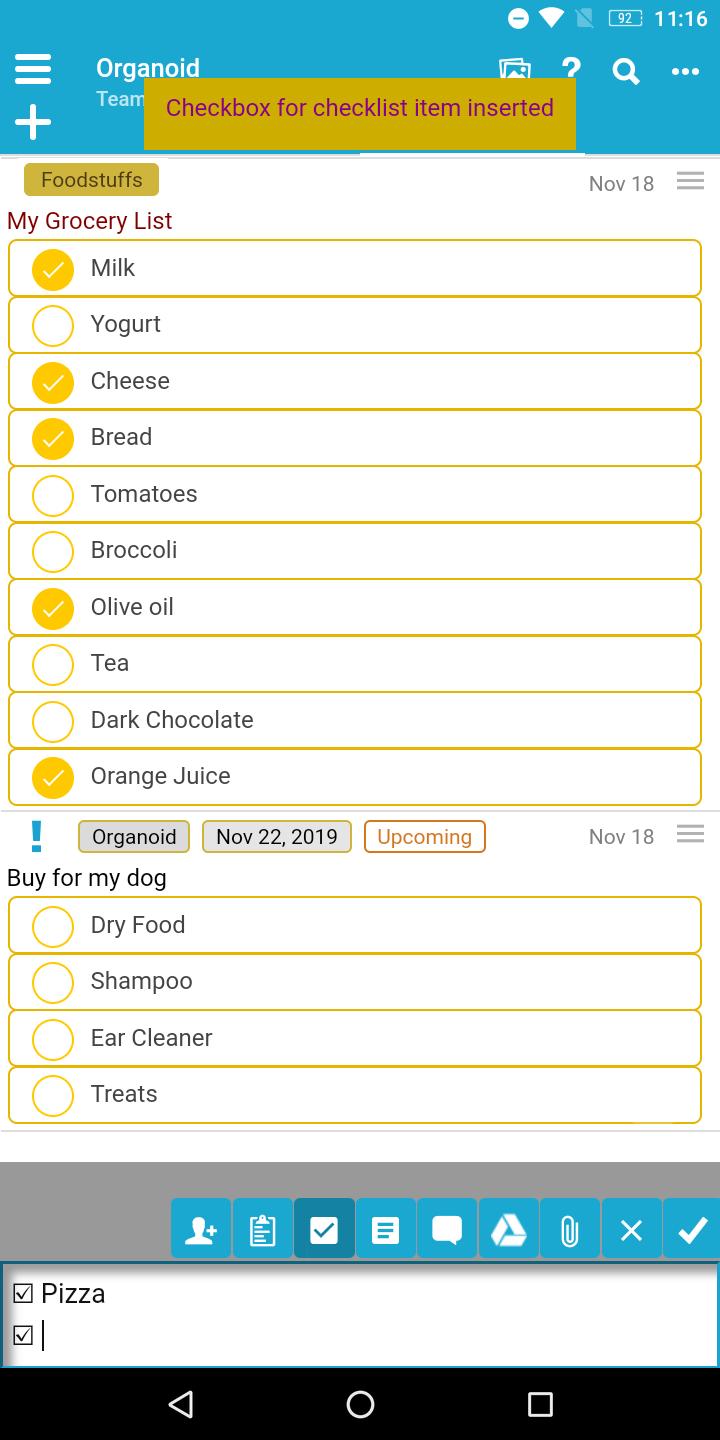Click the add contact person icon
Viewport: 720px width, 1440px height.
201,1228
